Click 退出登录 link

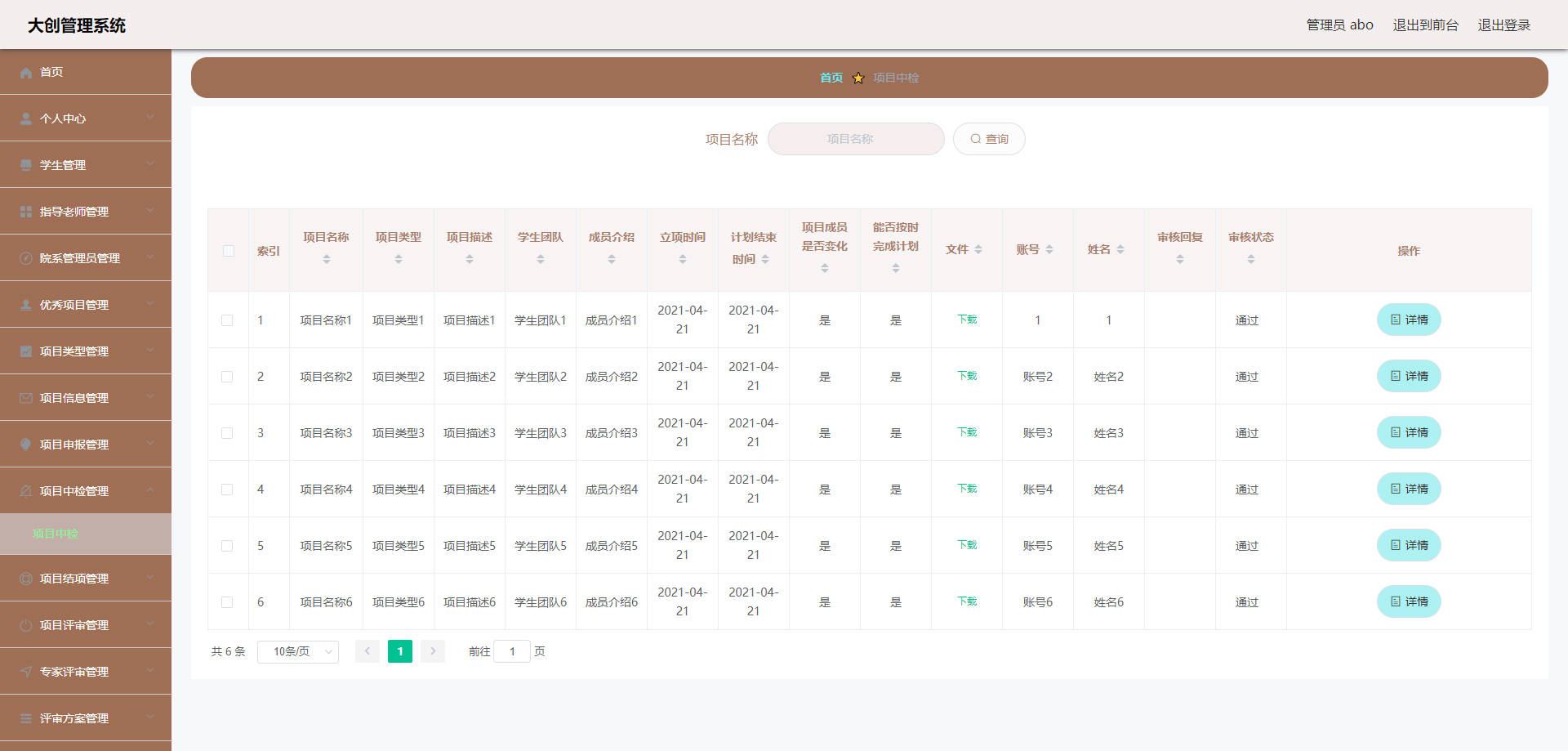(x=1503, y=25)
